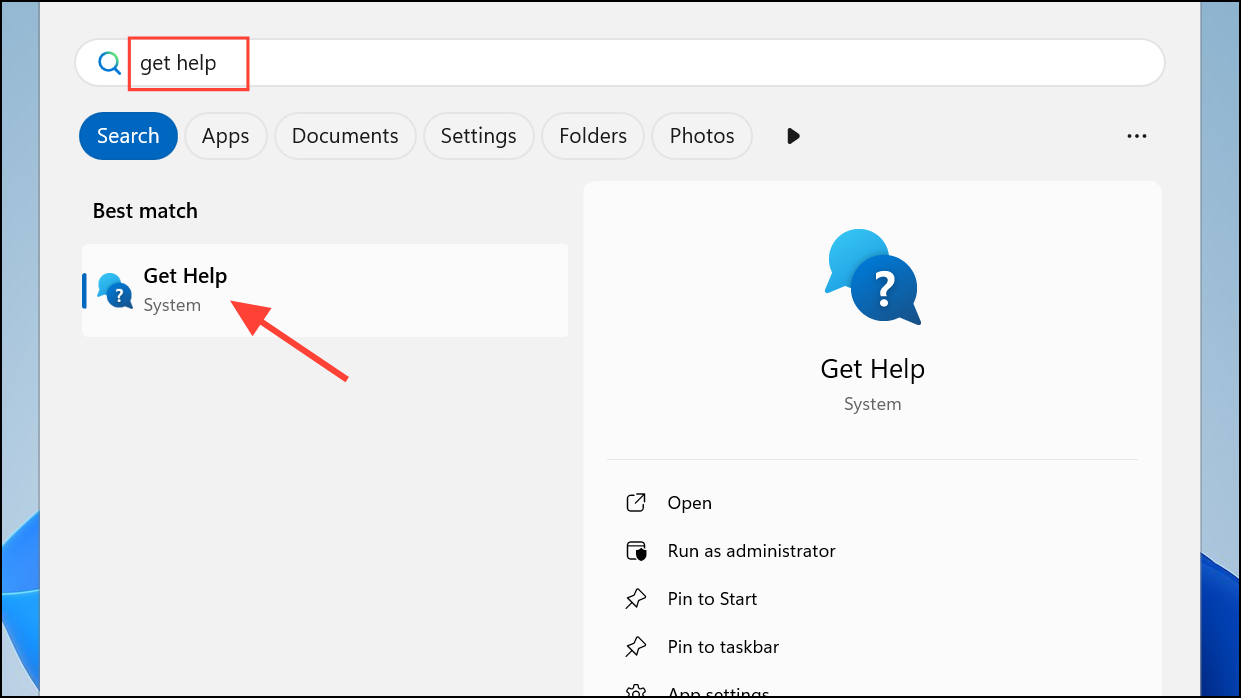Switch to the Documents filter
The width and height of the screenshot is (1241, 698).
pyautogui.click(x=345, y=136)
